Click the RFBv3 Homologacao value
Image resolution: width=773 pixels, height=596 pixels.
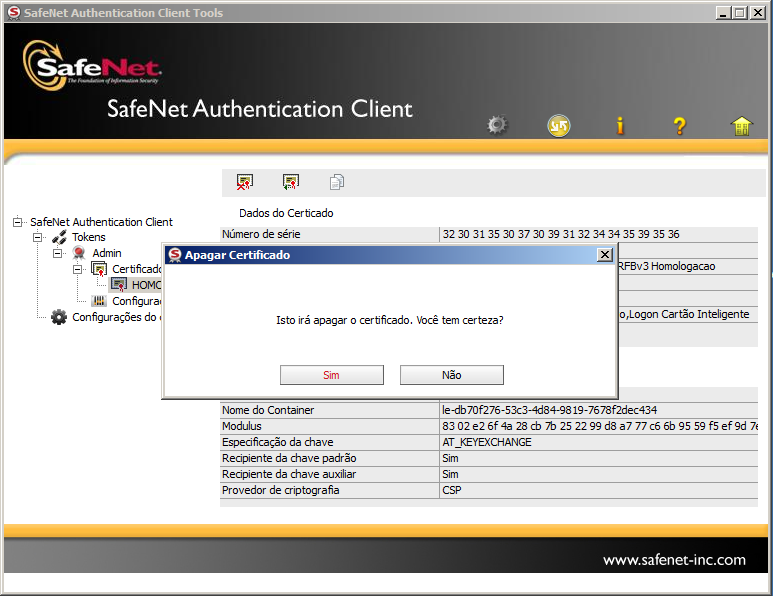click(x=667, y=266)
